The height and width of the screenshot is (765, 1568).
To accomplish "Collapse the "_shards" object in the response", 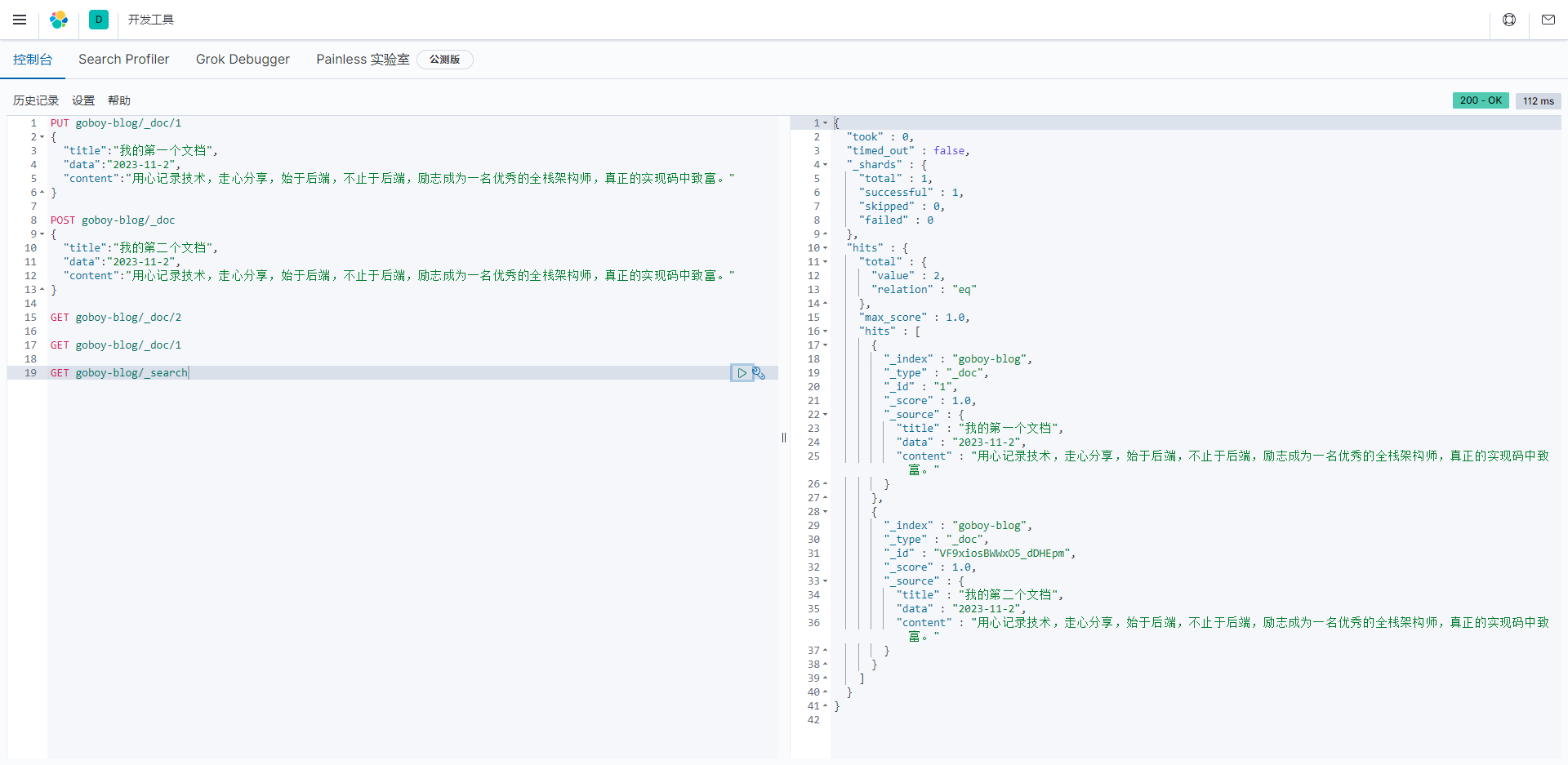I will coord(826,165).
